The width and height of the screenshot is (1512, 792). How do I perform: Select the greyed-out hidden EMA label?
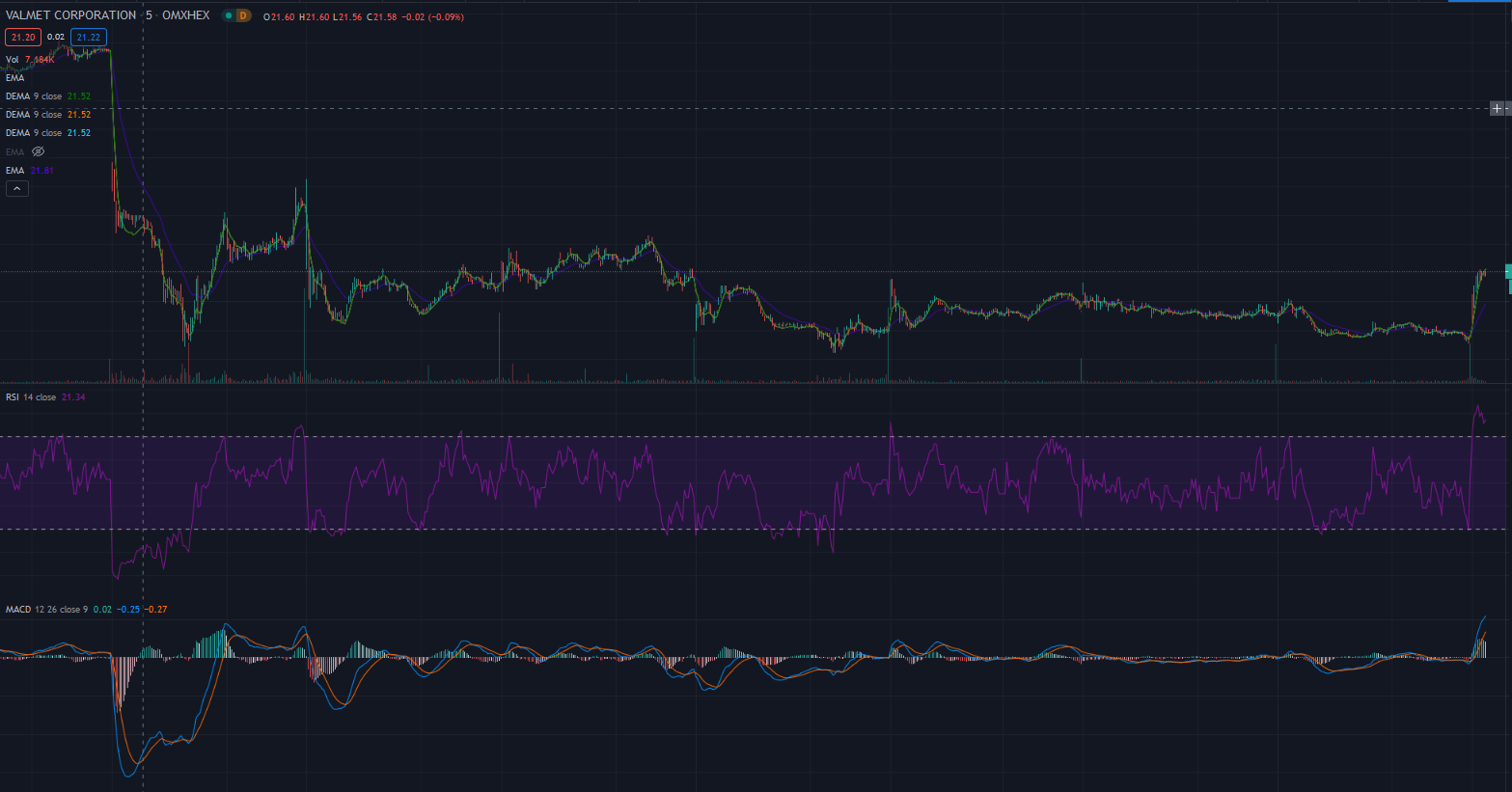click(x=15, y=152)
